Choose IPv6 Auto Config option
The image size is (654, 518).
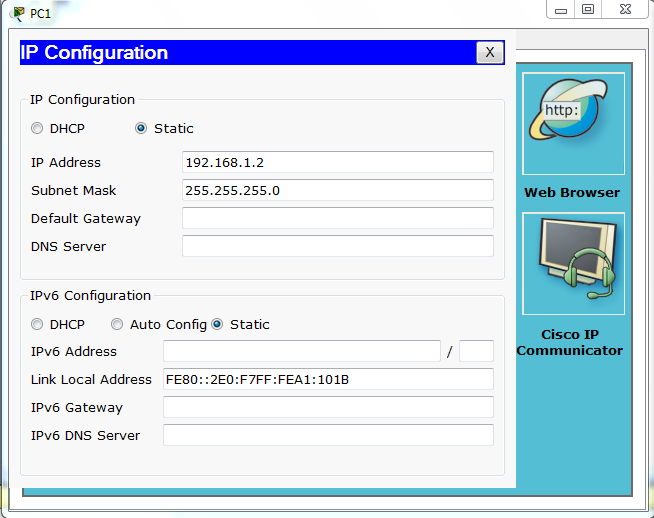[117, 324]
